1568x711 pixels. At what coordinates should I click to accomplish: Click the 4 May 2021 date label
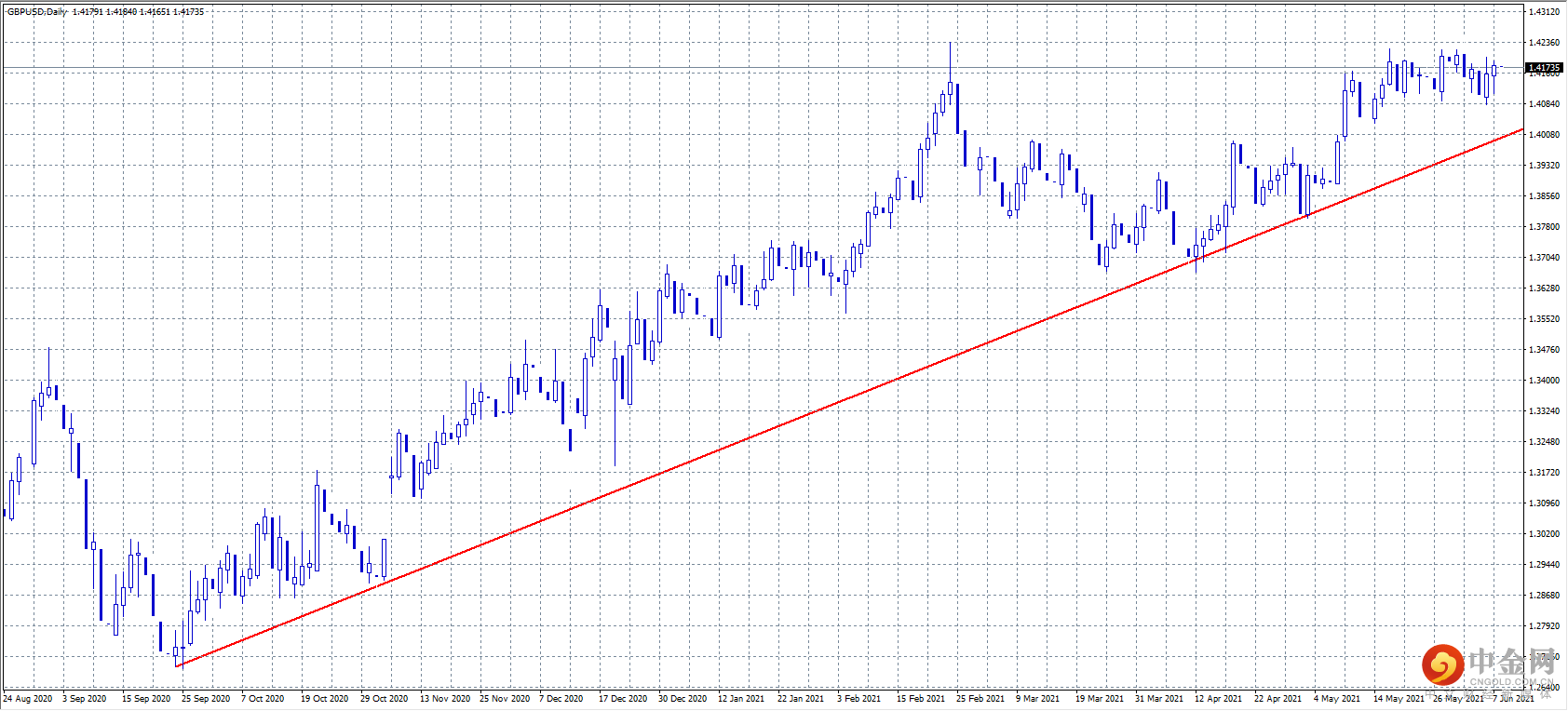point(1337,699)
